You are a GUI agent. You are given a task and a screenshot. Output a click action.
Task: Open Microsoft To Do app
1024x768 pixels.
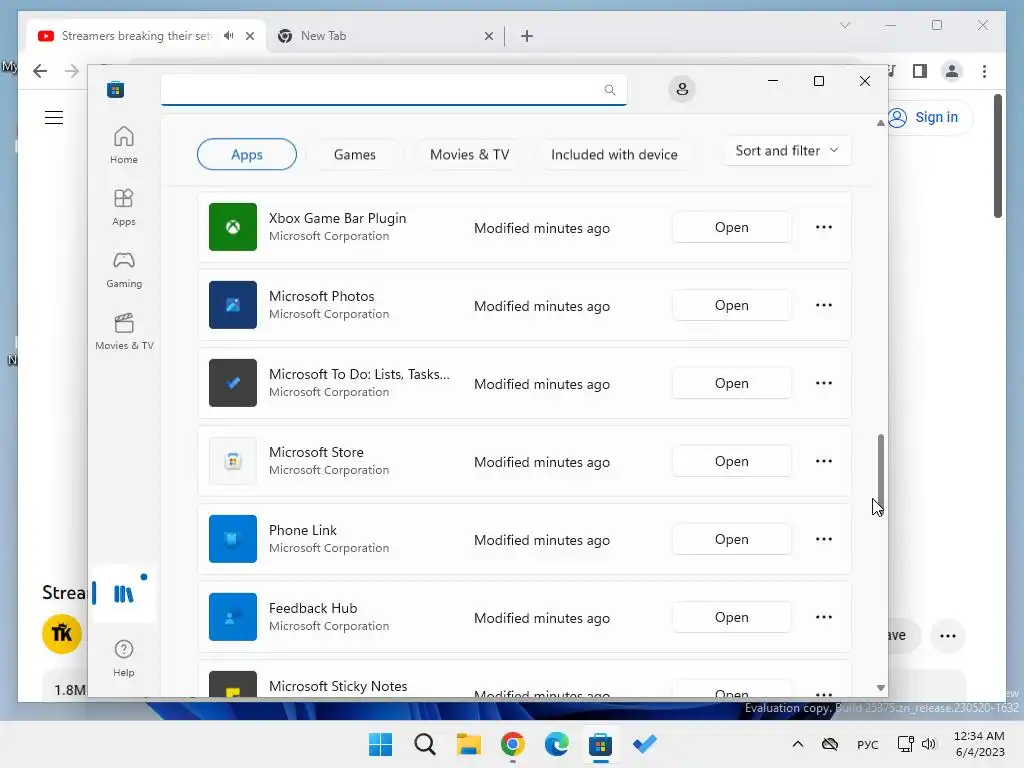click(731, 383)
